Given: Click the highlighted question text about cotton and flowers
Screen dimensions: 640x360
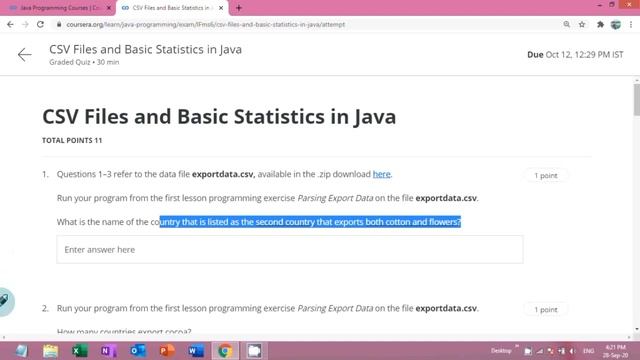Looking at the screenshot, I should point(310,222).
